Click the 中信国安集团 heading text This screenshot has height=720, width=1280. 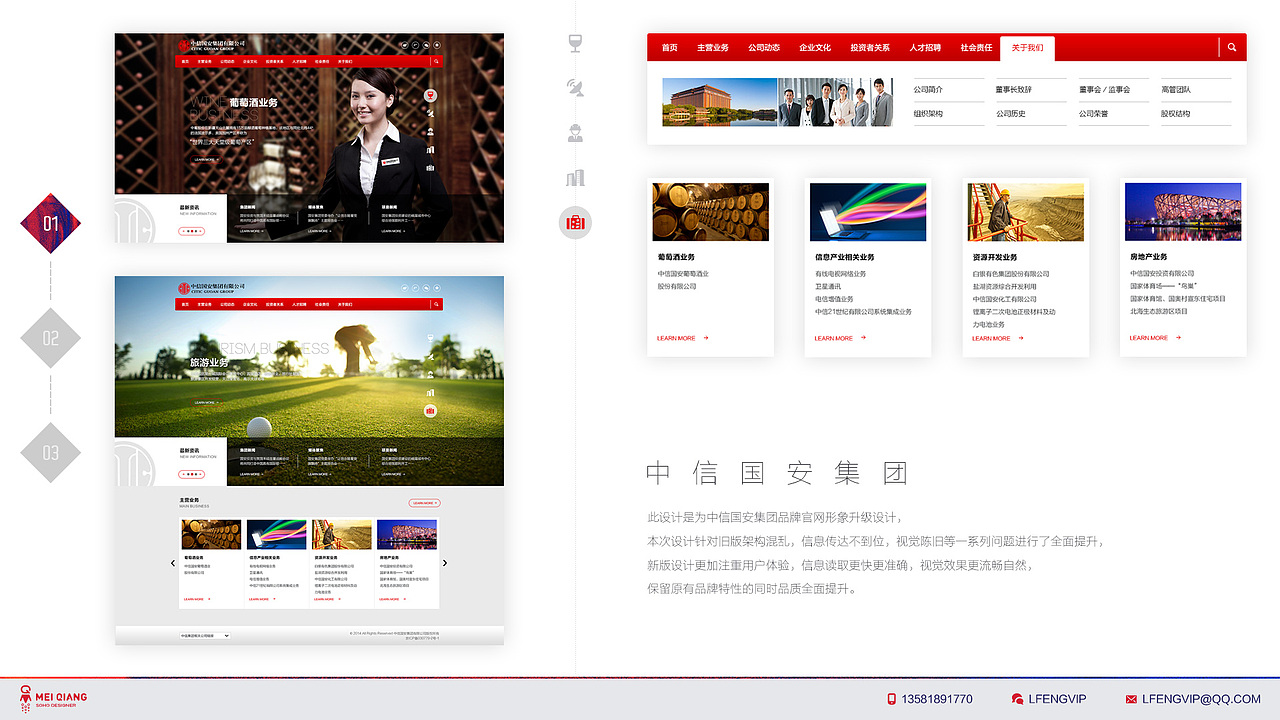(x=778, y=473)
